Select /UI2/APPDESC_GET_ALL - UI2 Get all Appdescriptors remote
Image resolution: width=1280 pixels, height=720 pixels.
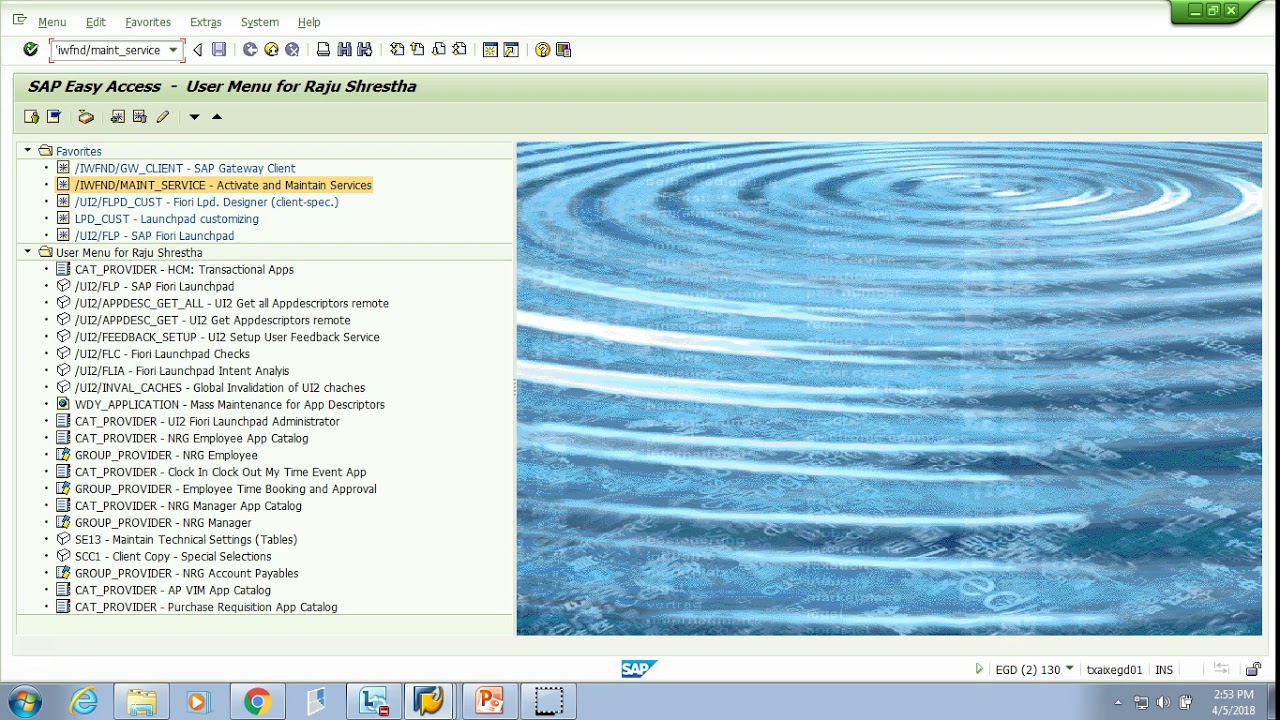pyautogui.click(x=232, y=303)
